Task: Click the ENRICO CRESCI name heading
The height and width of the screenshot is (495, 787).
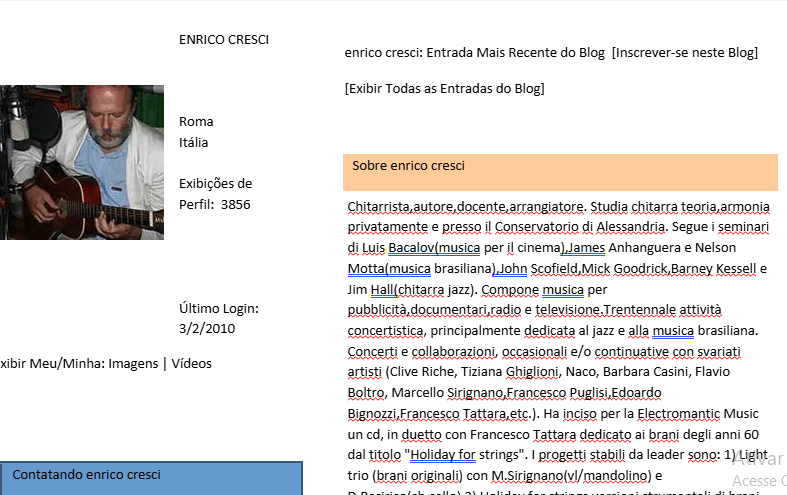Action: click(223, 40)
